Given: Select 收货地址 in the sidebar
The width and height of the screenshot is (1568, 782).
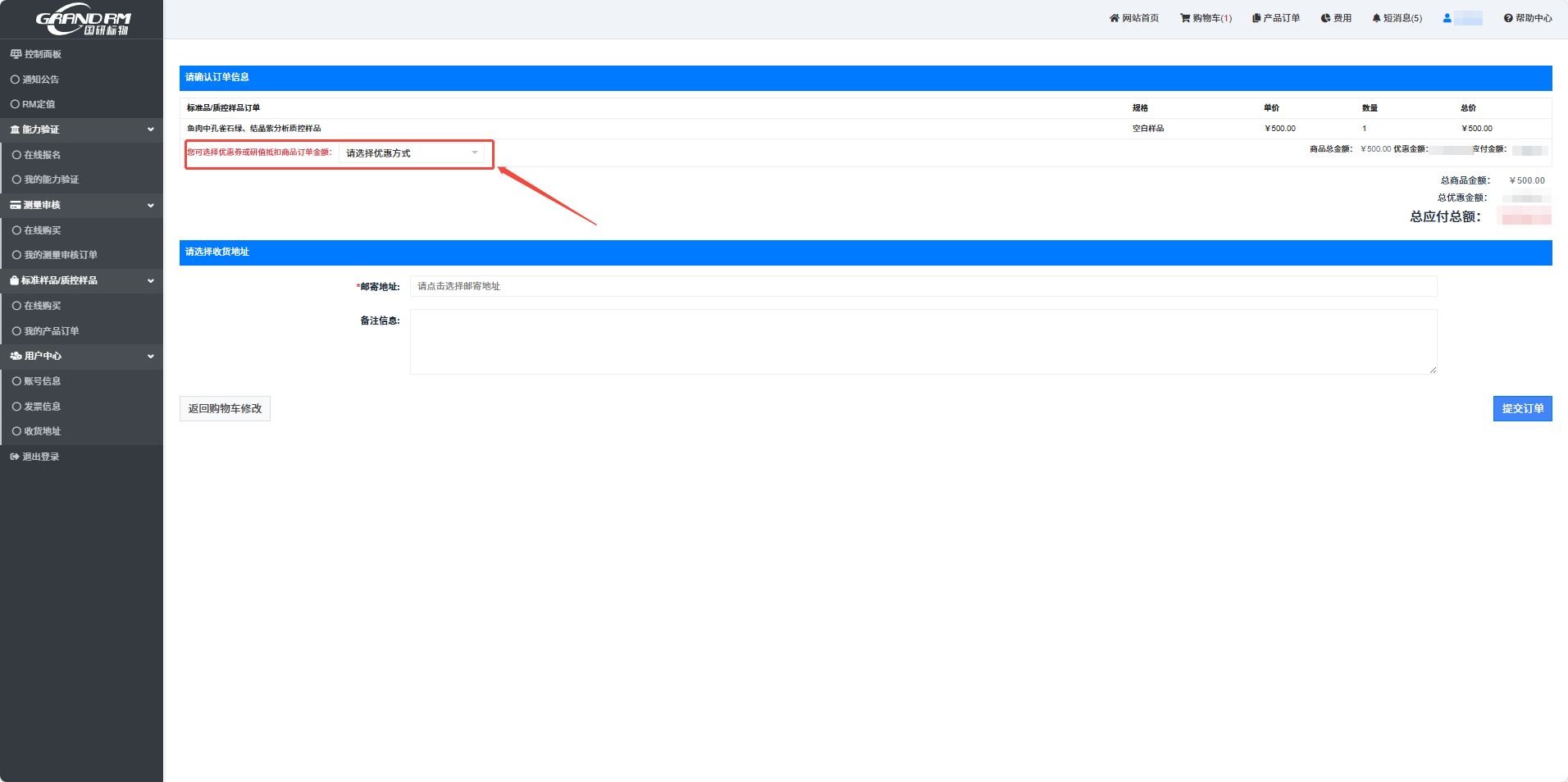Looking at the screenshot, I should [x=42, y=431].
